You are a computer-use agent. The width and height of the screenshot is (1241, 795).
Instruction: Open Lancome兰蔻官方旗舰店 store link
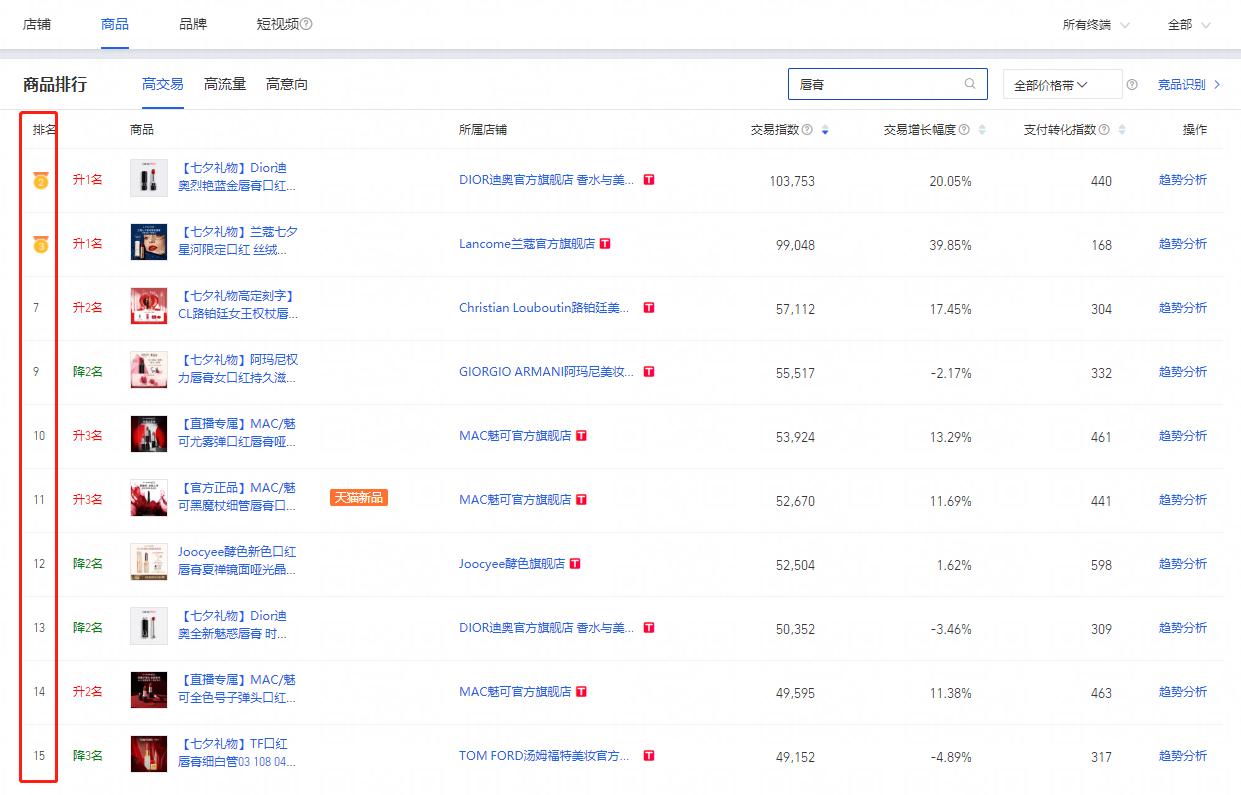(x=527, y=244)
